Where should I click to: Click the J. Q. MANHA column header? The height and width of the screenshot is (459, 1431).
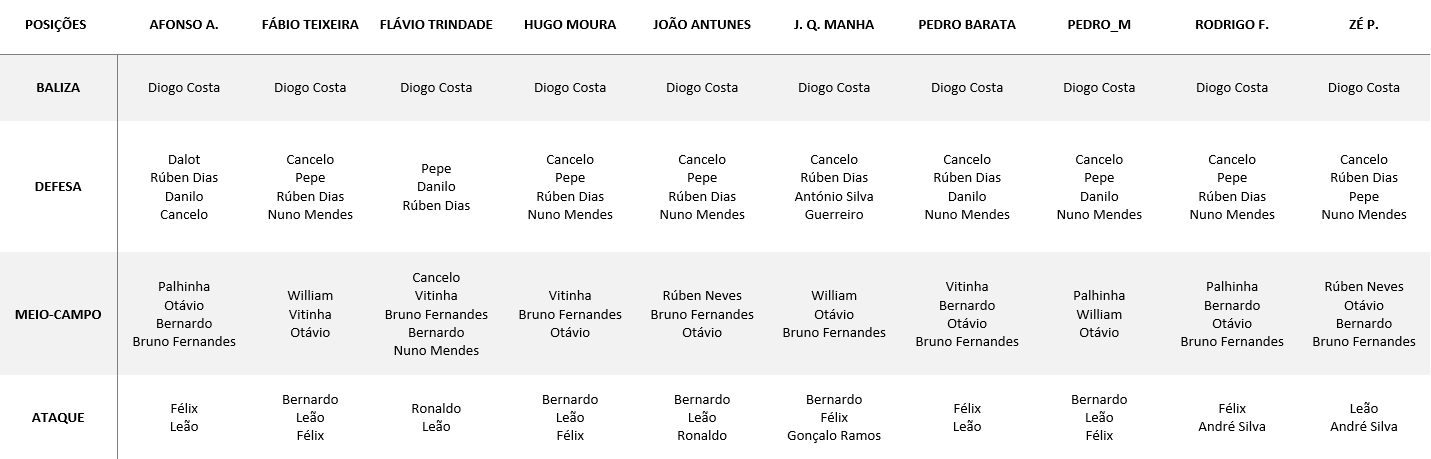834,25
